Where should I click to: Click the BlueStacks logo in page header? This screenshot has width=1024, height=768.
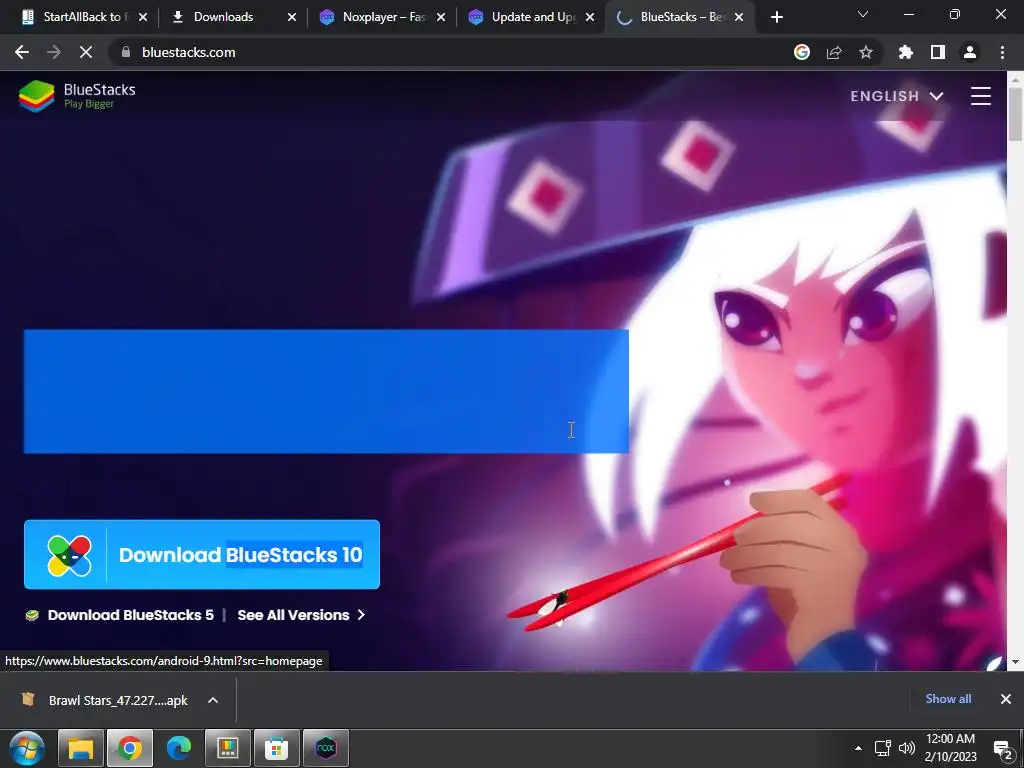coord(77,96)
